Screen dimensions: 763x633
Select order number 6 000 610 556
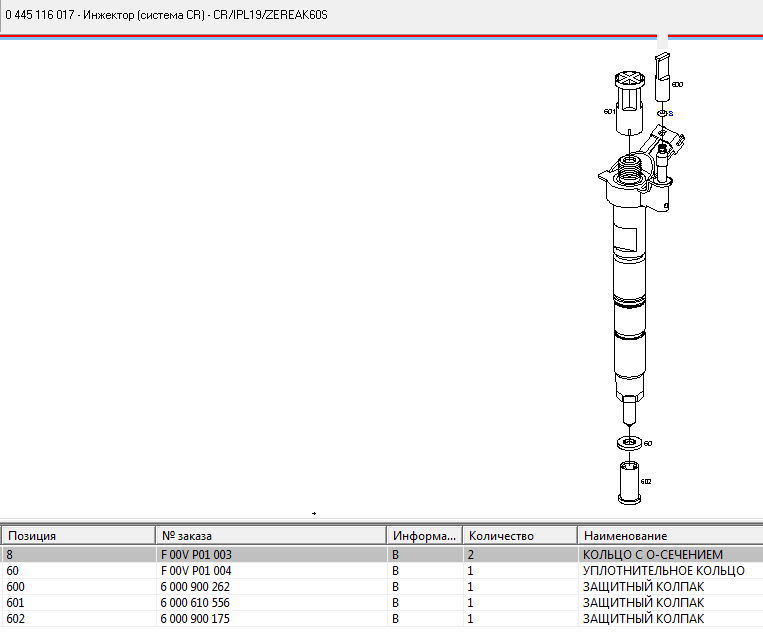click(196, 603)
